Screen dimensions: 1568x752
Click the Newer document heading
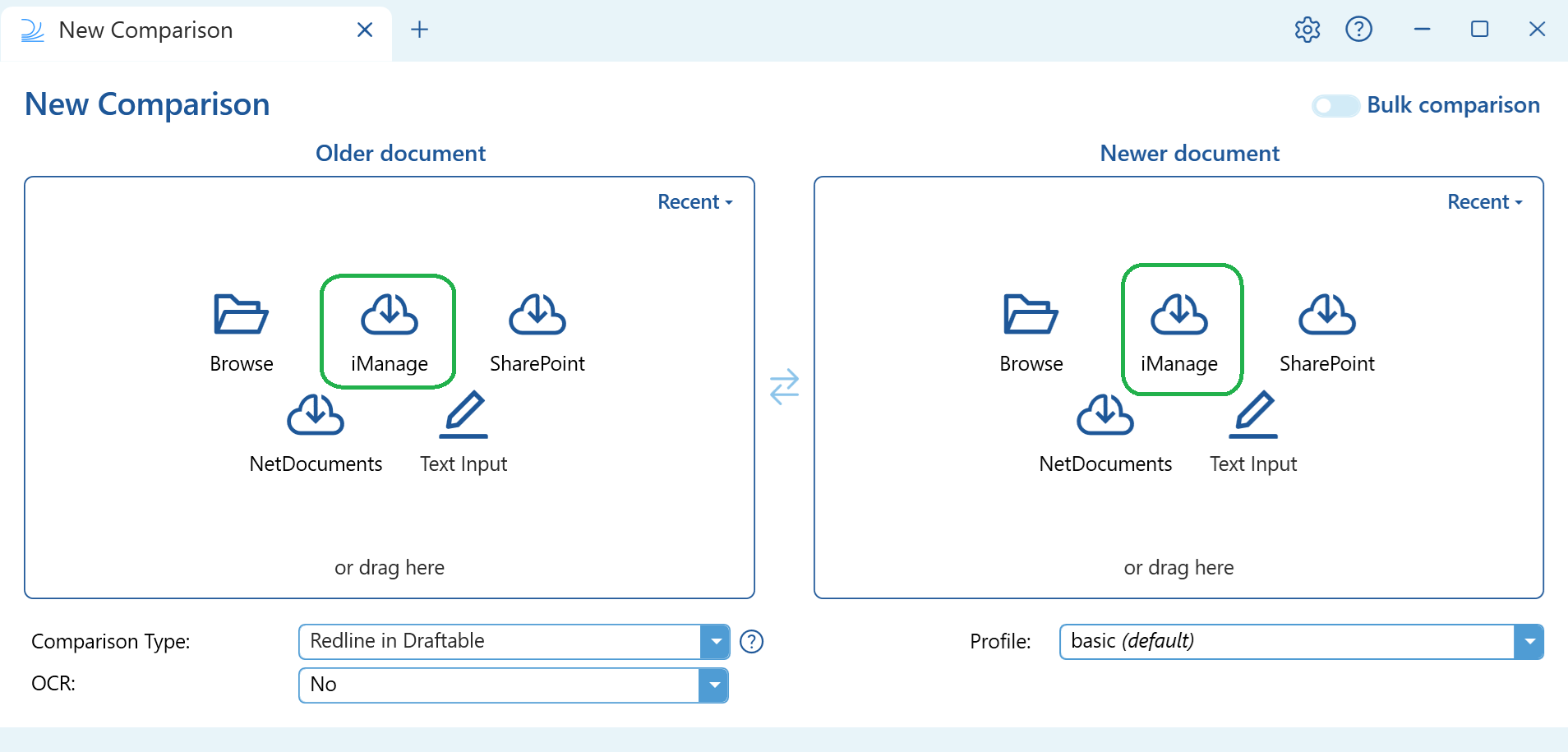tap(1189, 153)
